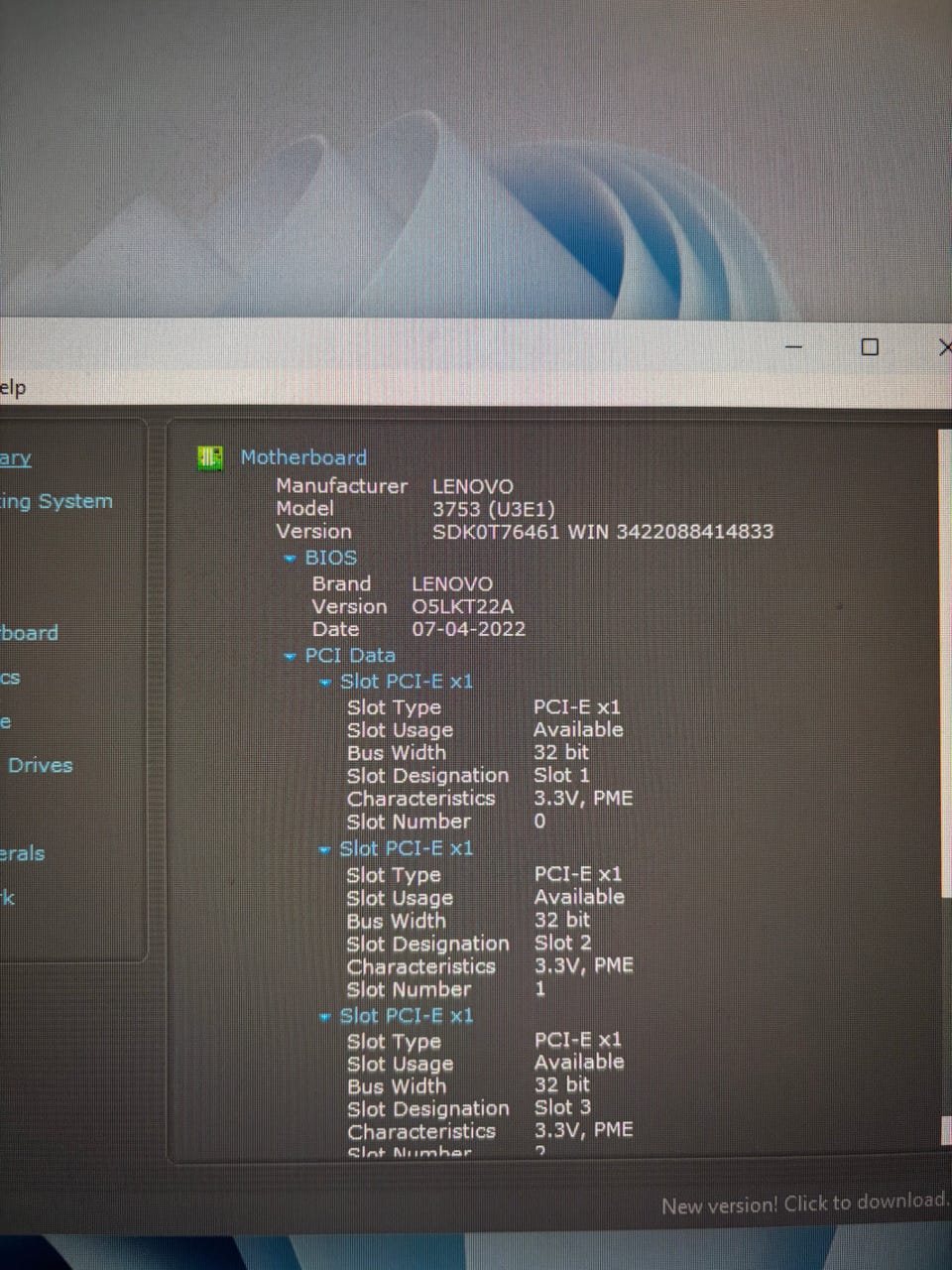This screenshot has height=1270, width=952.
Task: Select the BIOS date value '07-04-2022'
Action: click(x=468, y=629)
